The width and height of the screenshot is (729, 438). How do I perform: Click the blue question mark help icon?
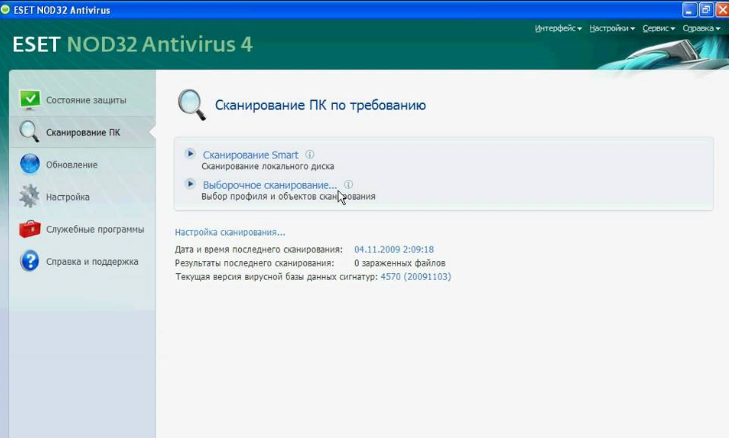click(29, 261)
